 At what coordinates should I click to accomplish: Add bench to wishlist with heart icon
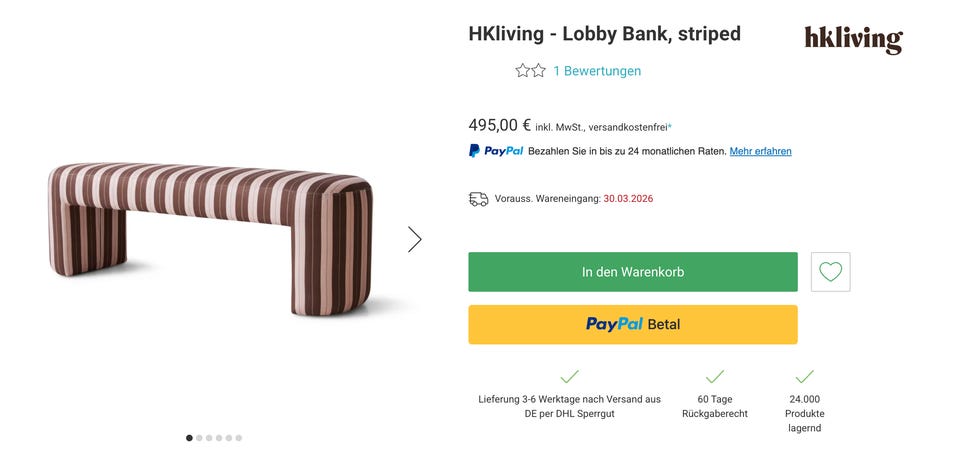[x=830, y=272]
